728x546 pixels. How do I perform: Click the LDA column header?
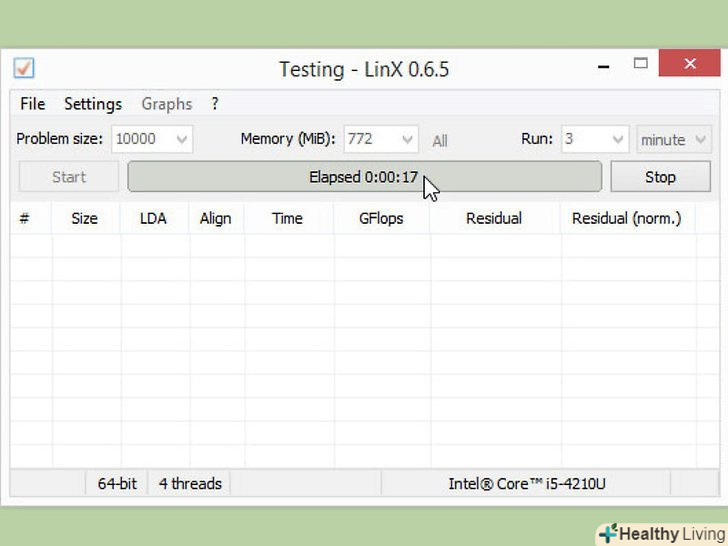(154, 218)
